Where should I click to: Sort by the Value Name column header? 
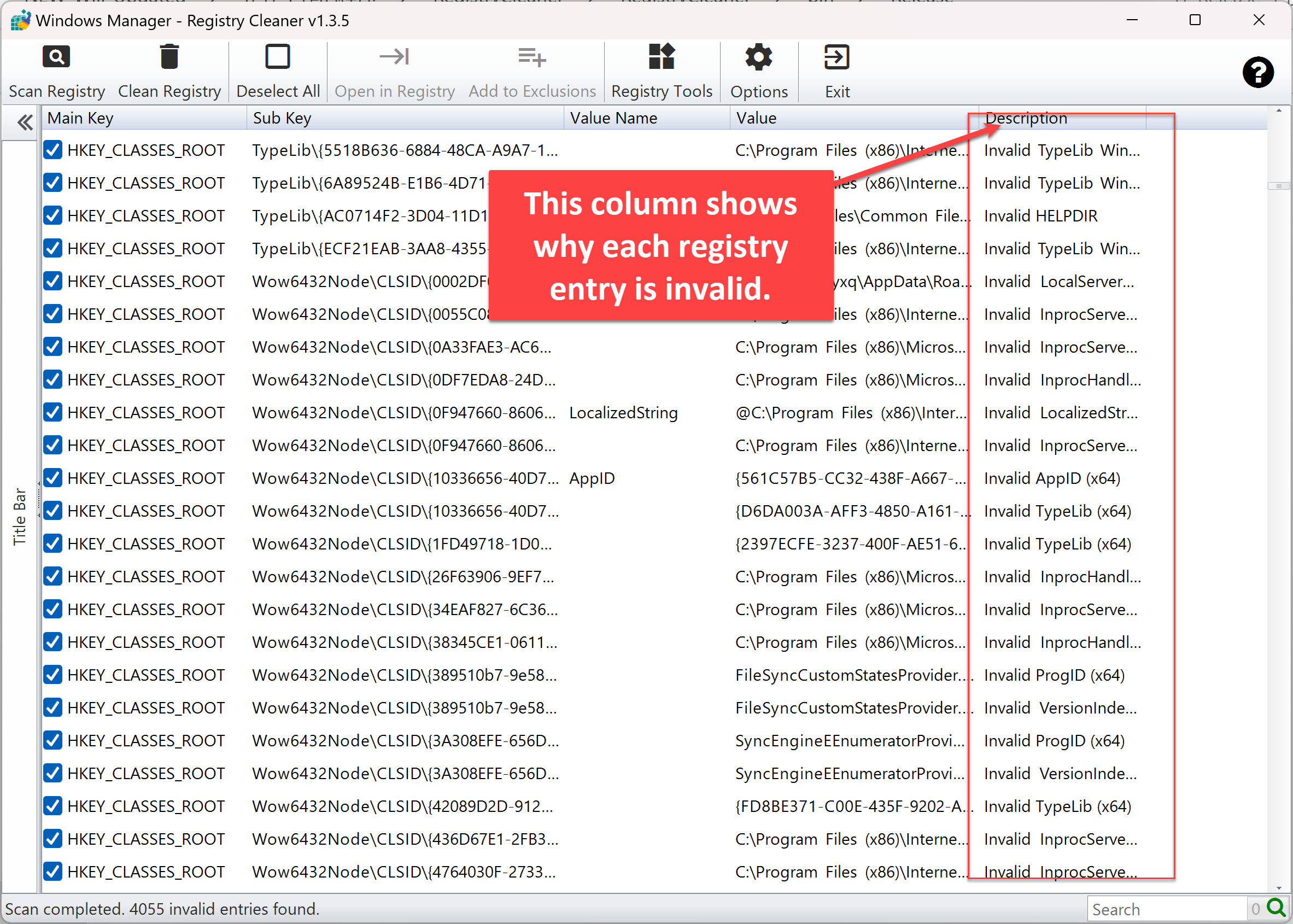647,118
